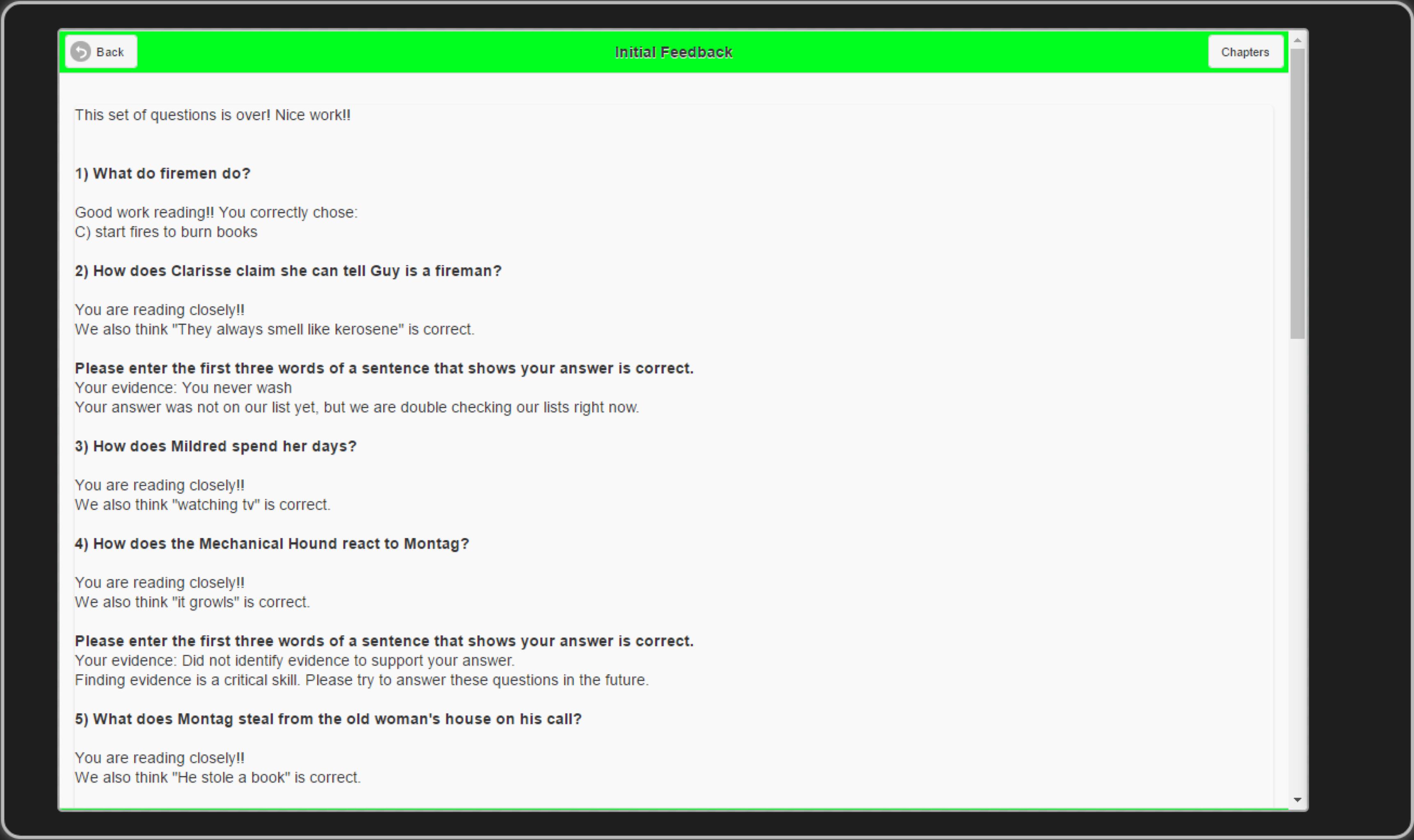Click the 'watching tv' feedback line
This screenshot has width=1414, height=840.
[x=203, y=504]
